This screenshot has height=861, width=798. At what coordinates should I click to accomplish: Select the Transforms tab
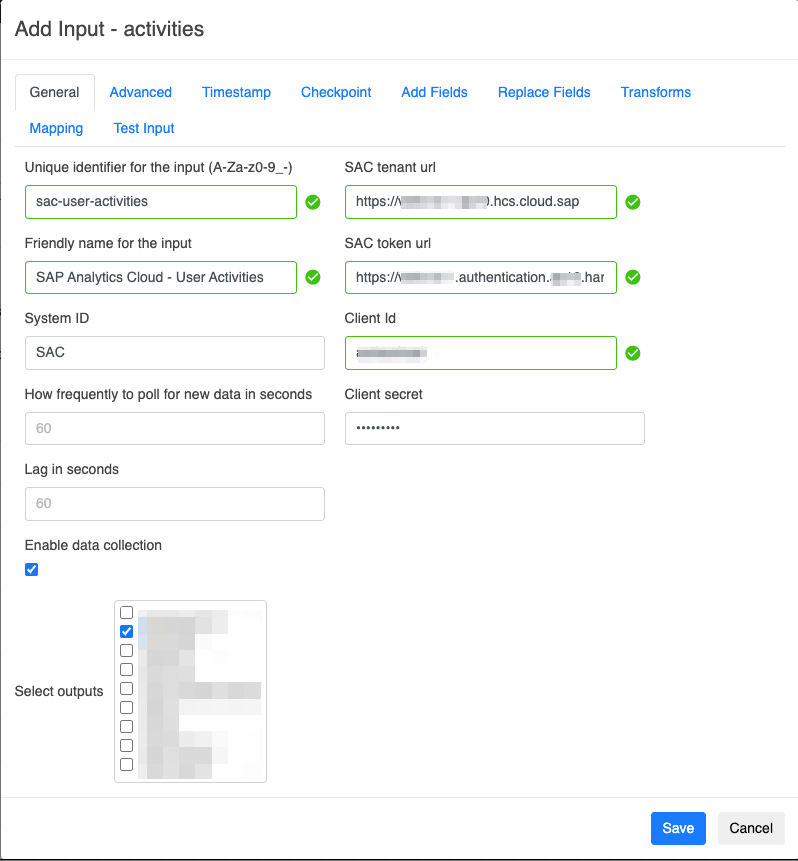pyautogui.click(x=656, y=92)
